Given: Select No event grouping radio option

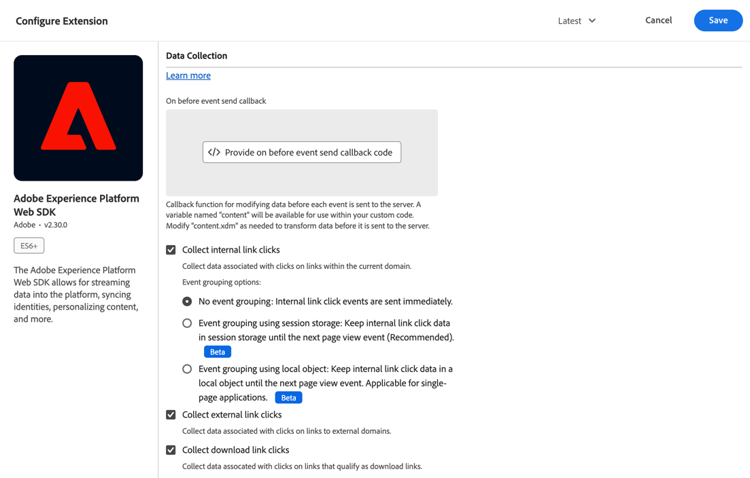Looking at the screenshot, I should click(187, 301).
